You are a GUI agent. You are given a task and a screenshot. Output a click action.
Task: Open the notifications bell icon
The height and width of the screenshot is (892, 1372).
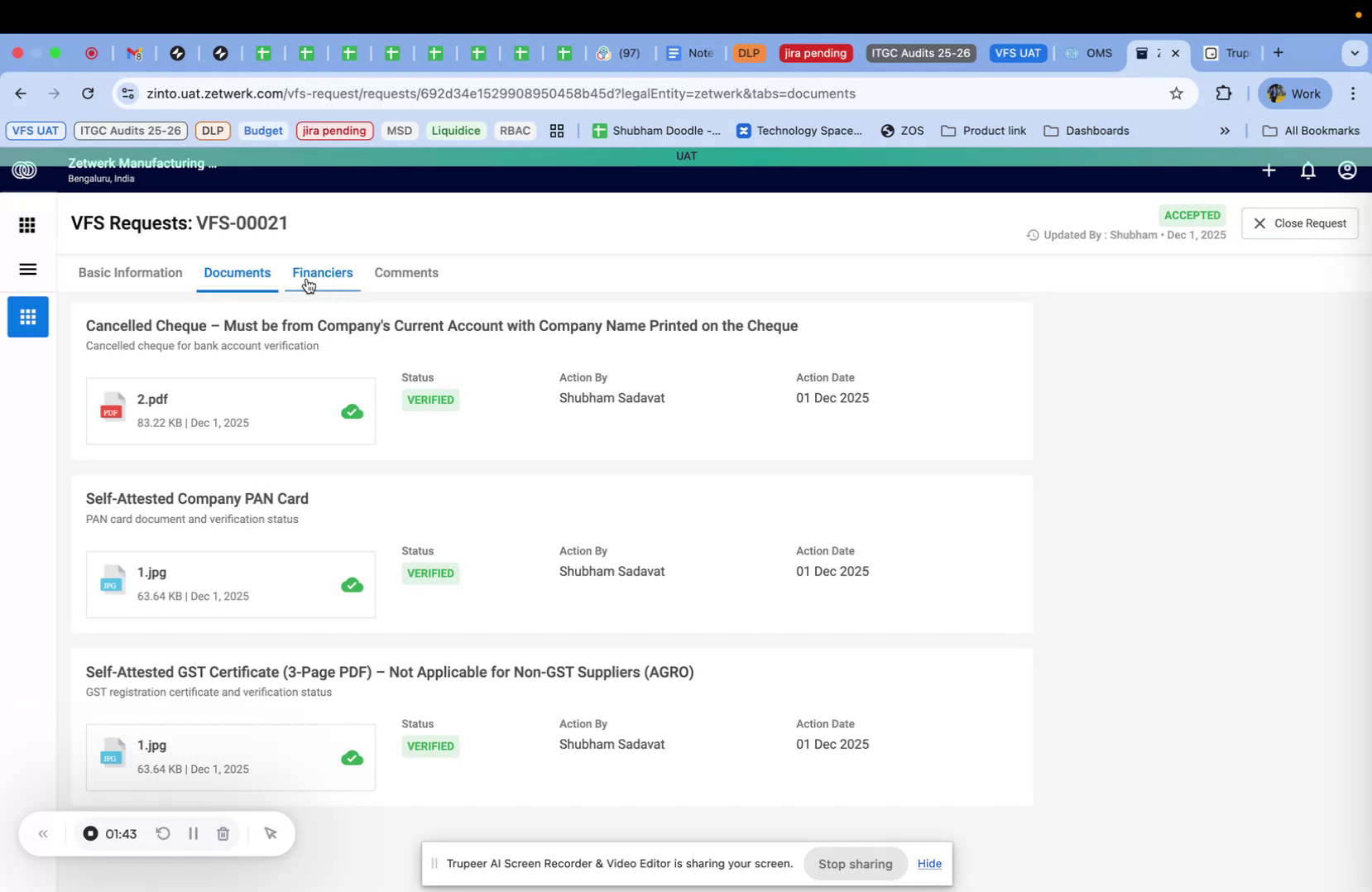click(1307, 170)
